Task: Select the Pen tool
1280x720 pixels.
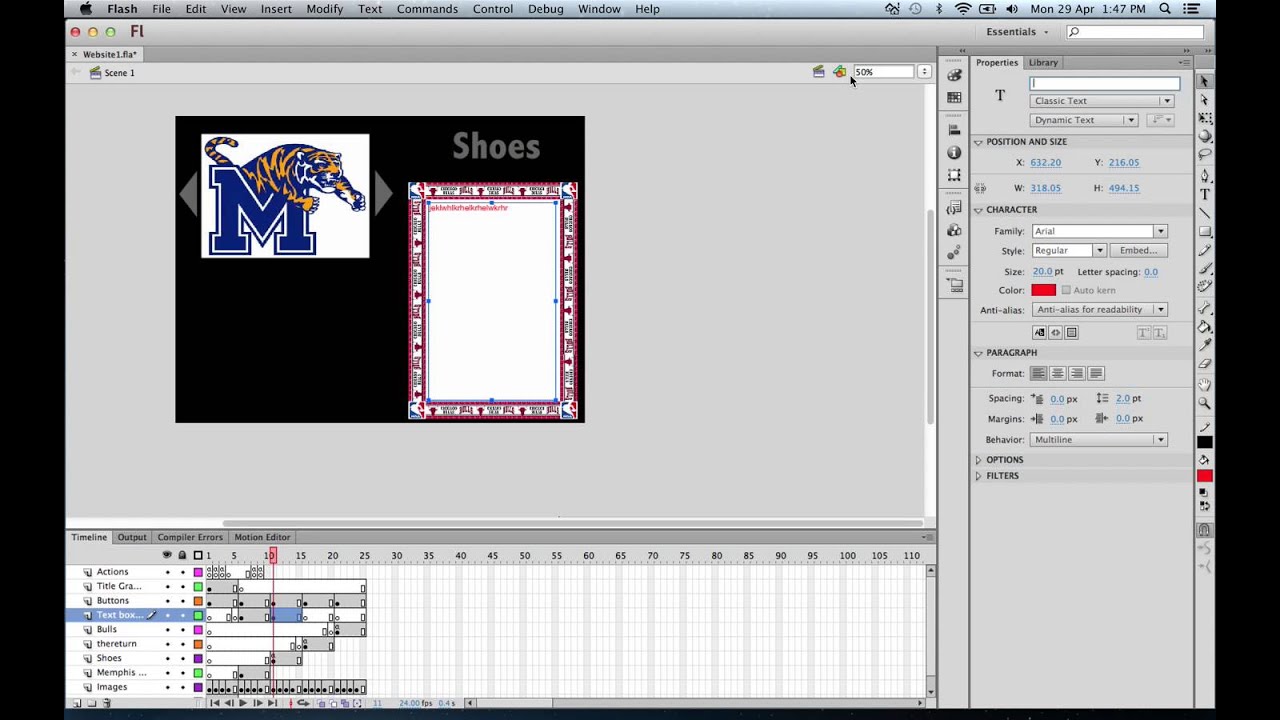Action: [1204, 176]
